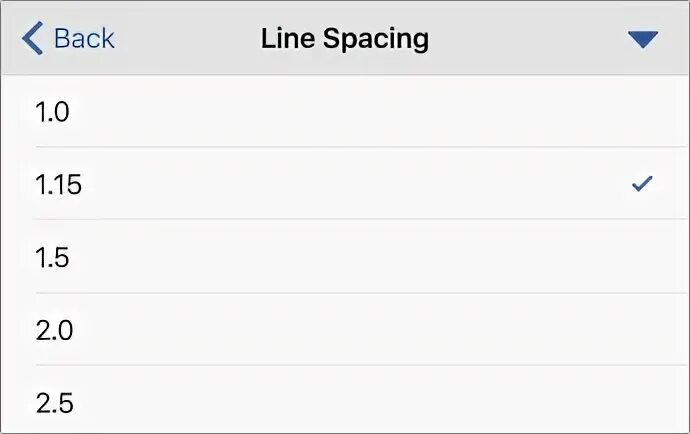Screen dimensions: 690x434
Task: Choose 1.5 line spacing
Action: pos(53,257)
